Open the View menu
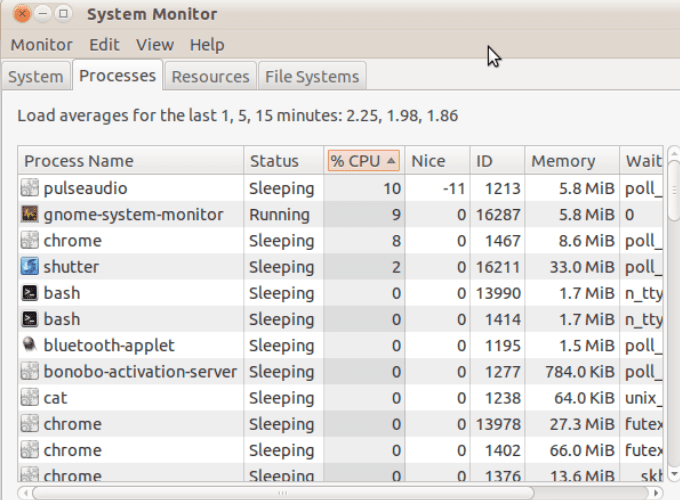680x500 pixels. pos(154,45)
